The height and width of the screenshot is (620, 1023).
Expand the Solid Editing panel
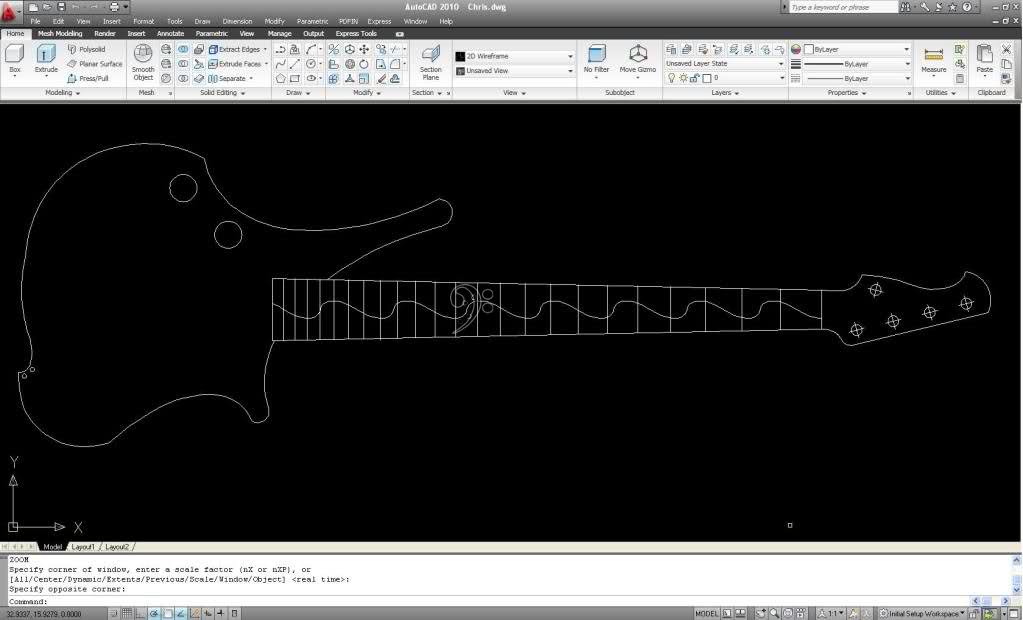(222, 93)
